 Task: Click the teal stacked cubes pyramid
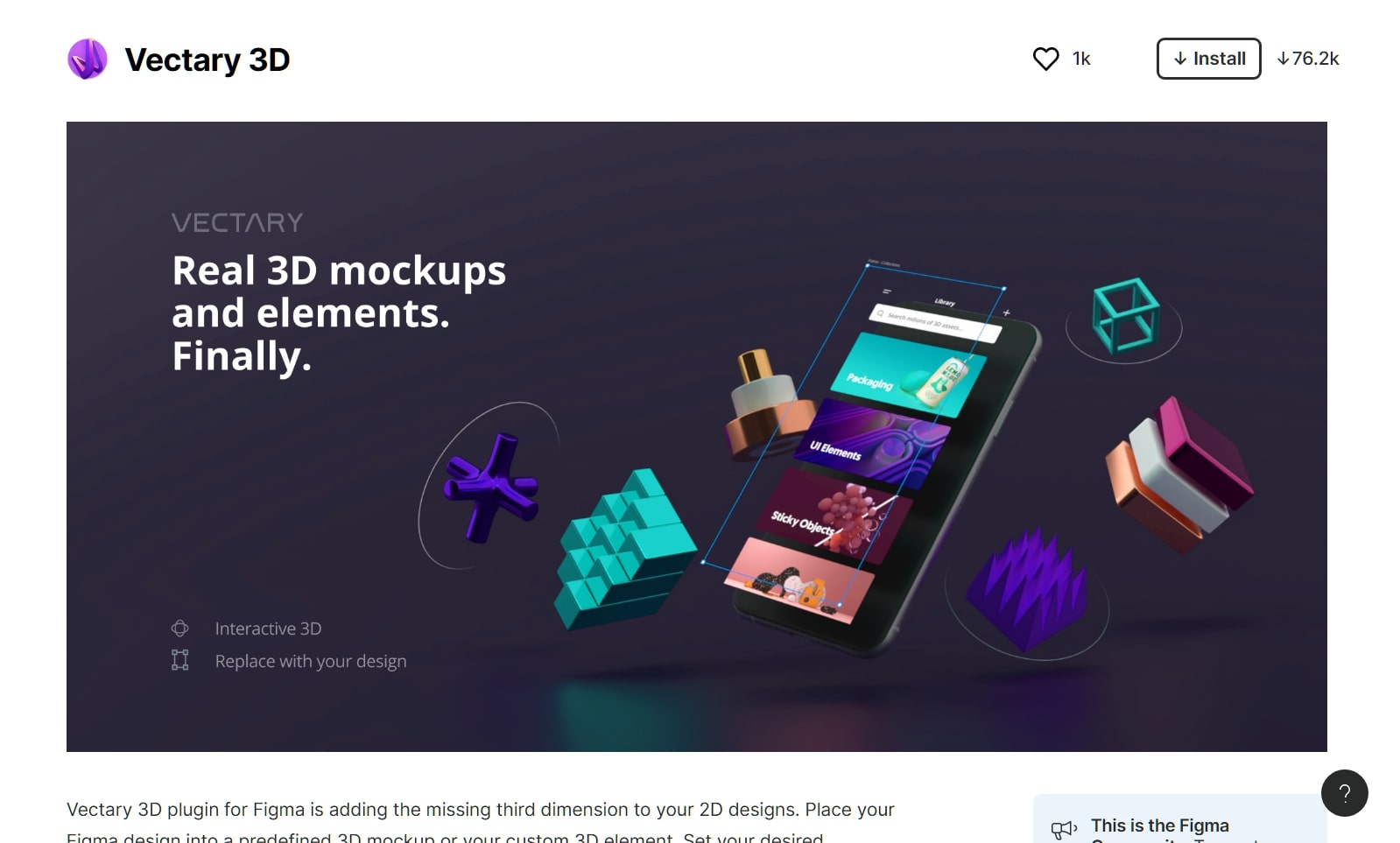coord(625,549)
